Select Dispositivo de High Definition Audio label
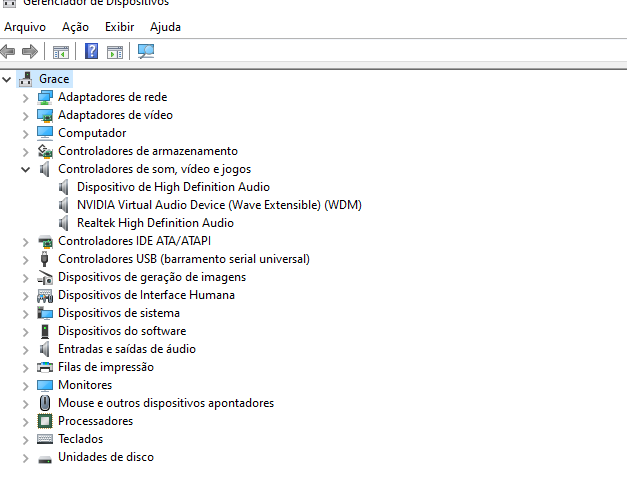The width and height of the screenshot is (627, 501). click(173, 187)
